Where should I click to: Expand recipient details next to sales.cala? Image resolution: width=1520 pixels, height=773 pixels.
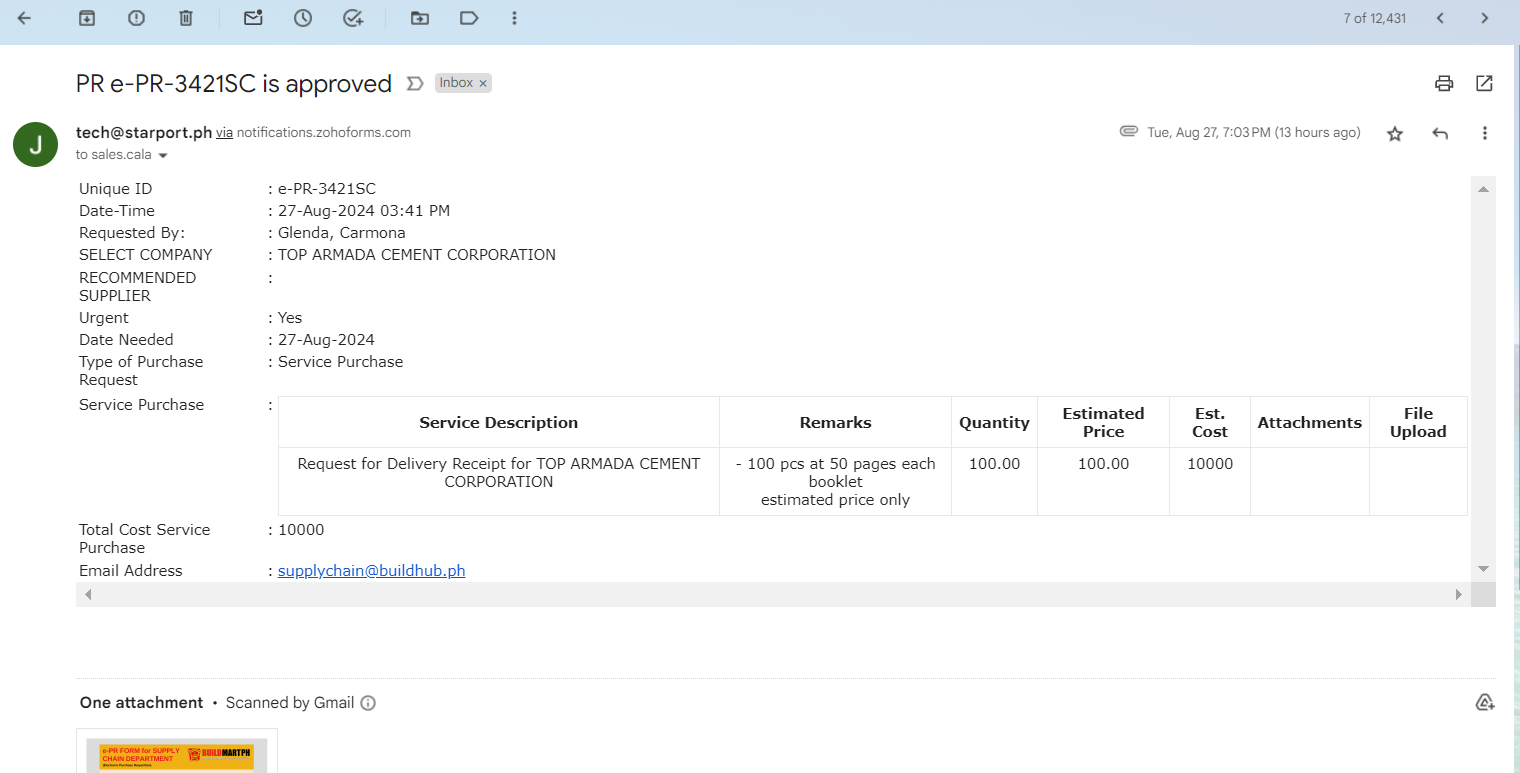pos(163,155)
